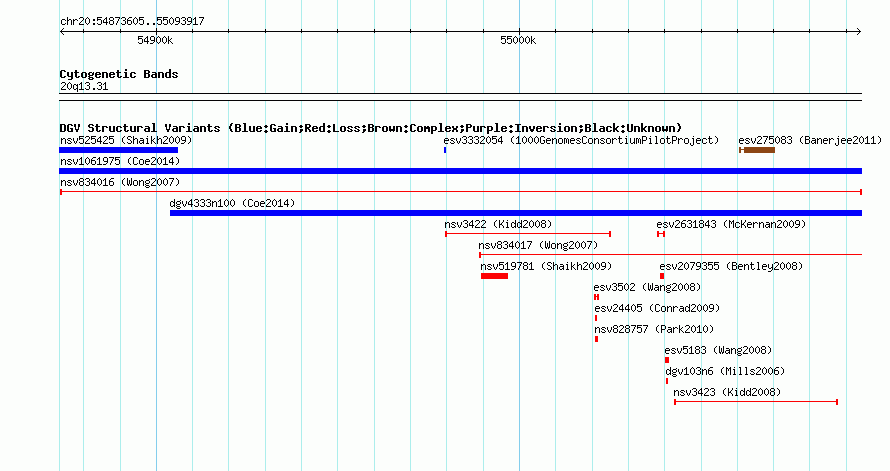This screenshot has height=471, width=890.
Task: Select the blue nsv525425 gain bar
Action: [x=119, y=150]
